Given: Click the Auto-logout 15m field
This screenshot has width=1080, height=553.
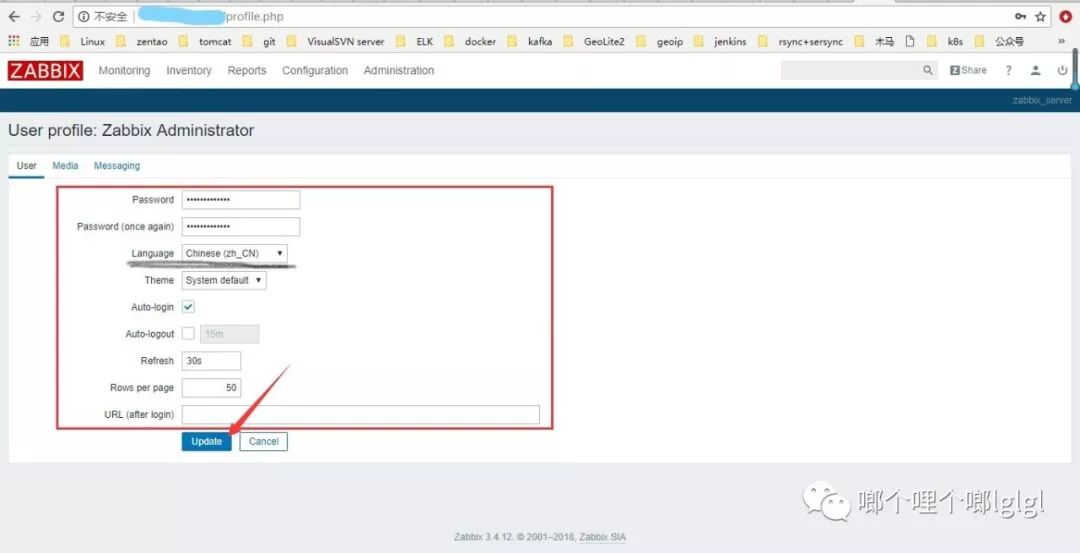Looking at the screenshot, I should [229, 334].
